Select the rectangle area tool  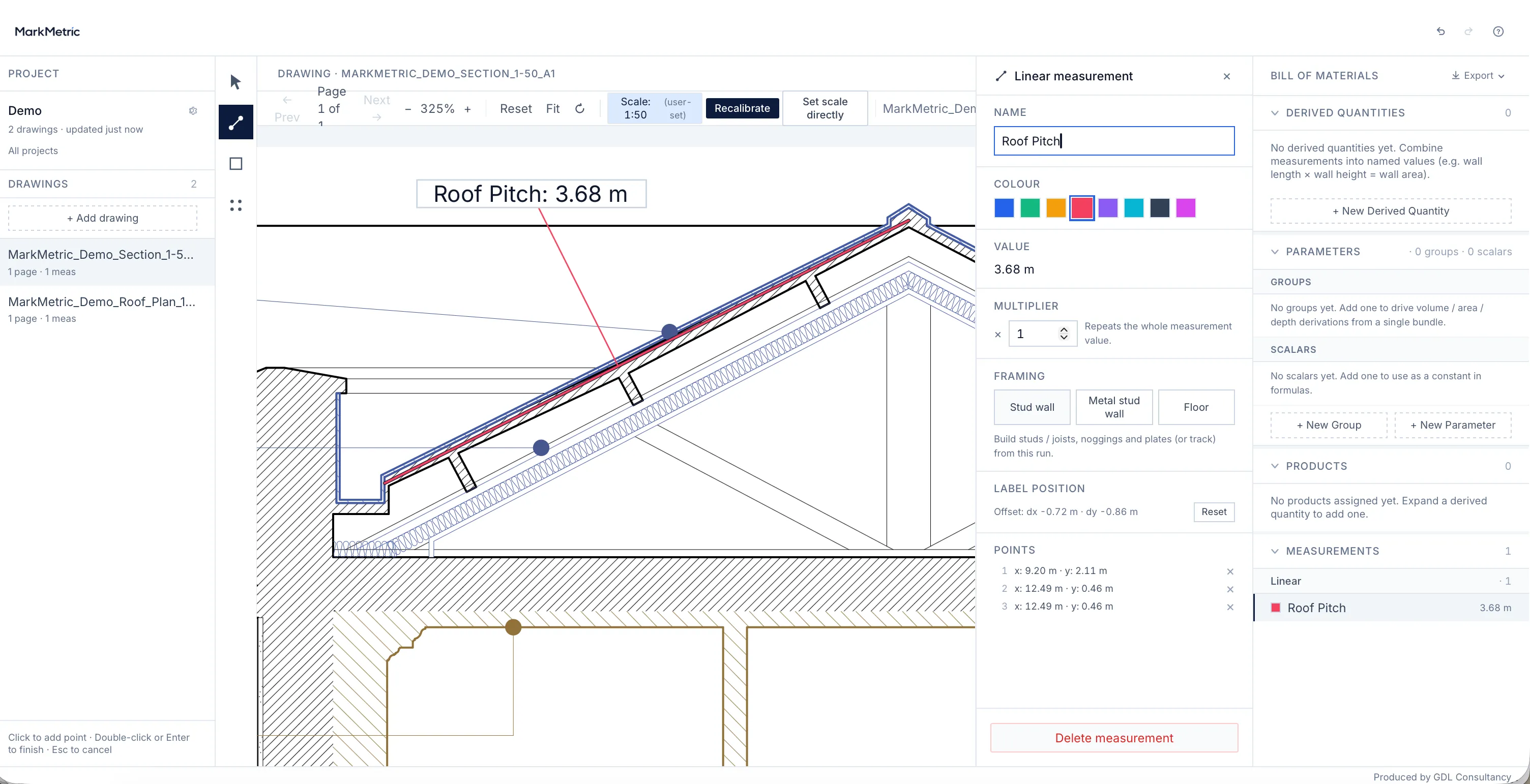click(x=236, y=164)
